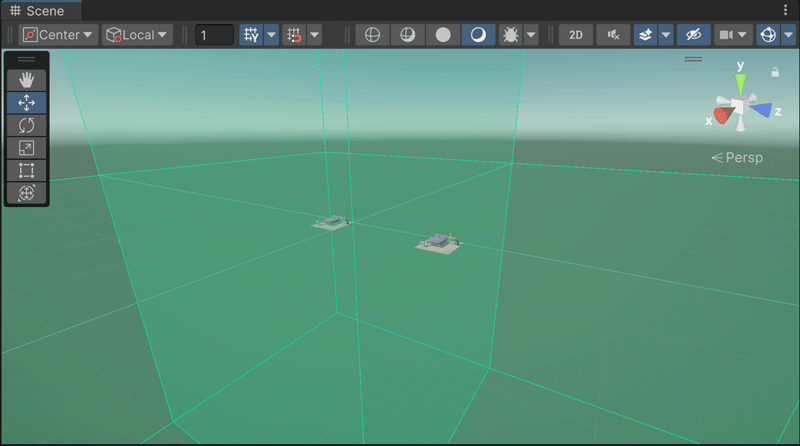Select the Scene tab
The height and width of the screenshot is (446, 800).
pyautogui.click(x=38, y=10)
